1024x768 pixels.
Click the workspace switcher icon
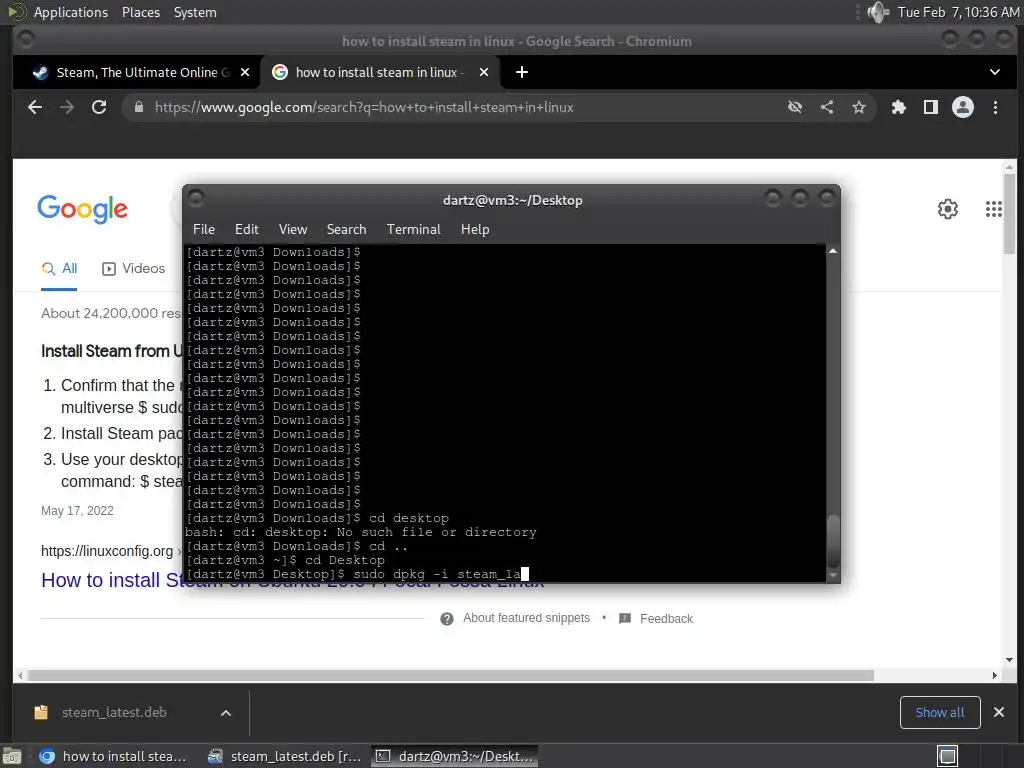point(947,756)
